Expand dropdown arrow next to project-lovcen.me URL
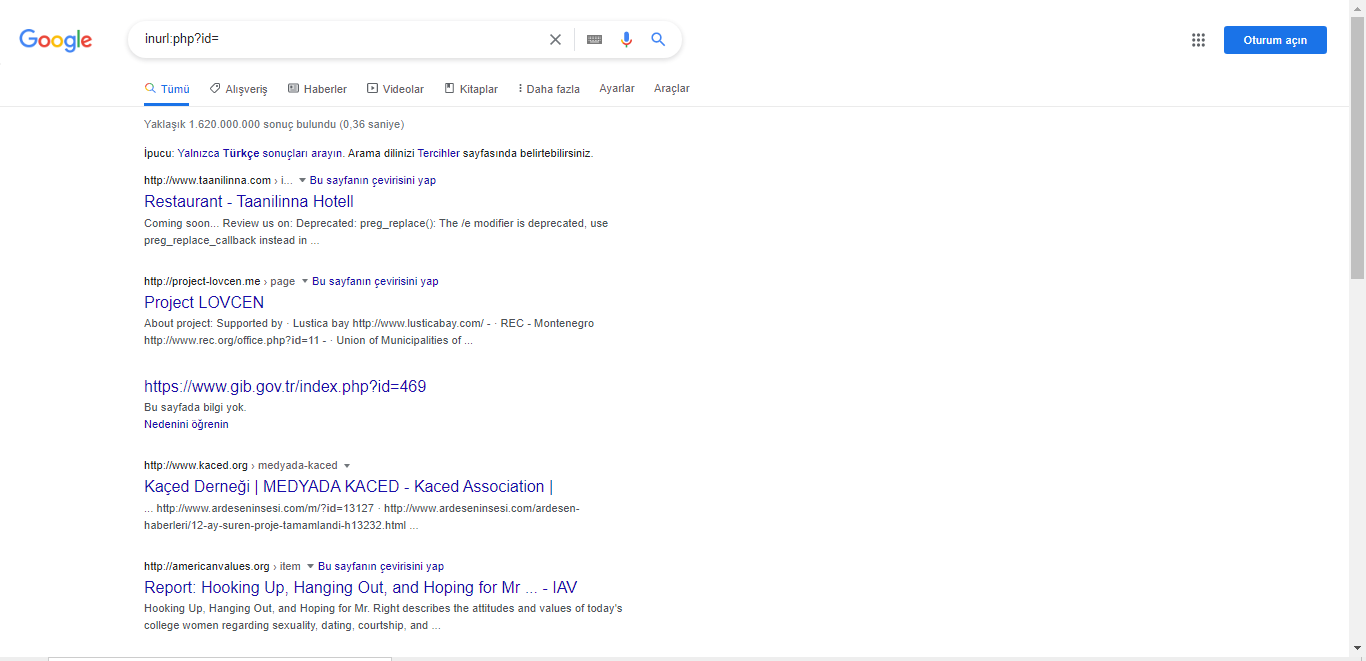Screen dimensions: 1366x661 [304, 282]
